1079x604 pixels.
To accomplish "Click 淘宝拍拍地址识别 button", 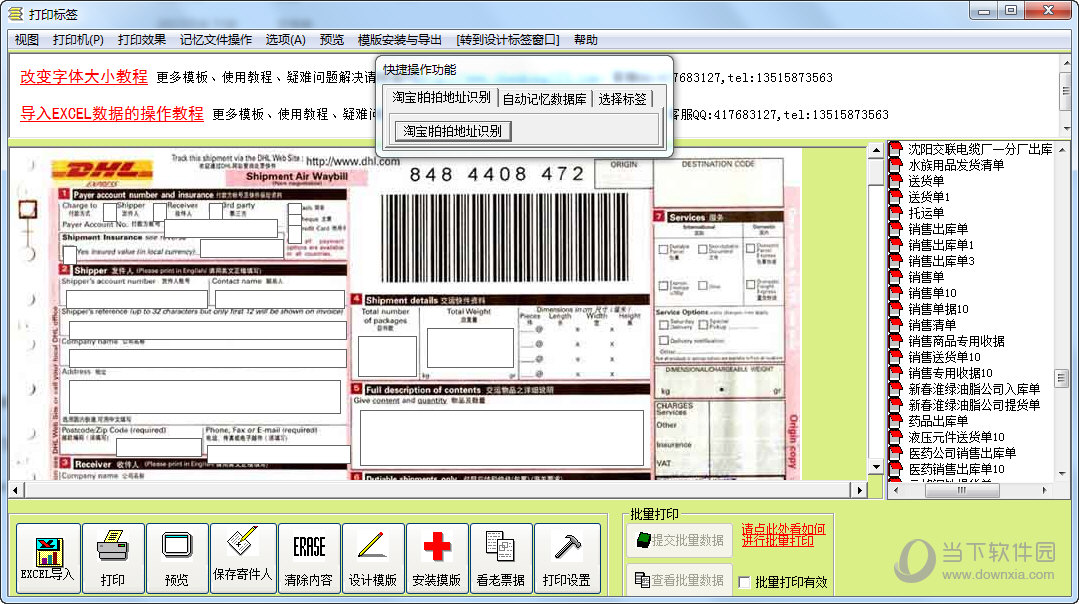I will [452, 131].
